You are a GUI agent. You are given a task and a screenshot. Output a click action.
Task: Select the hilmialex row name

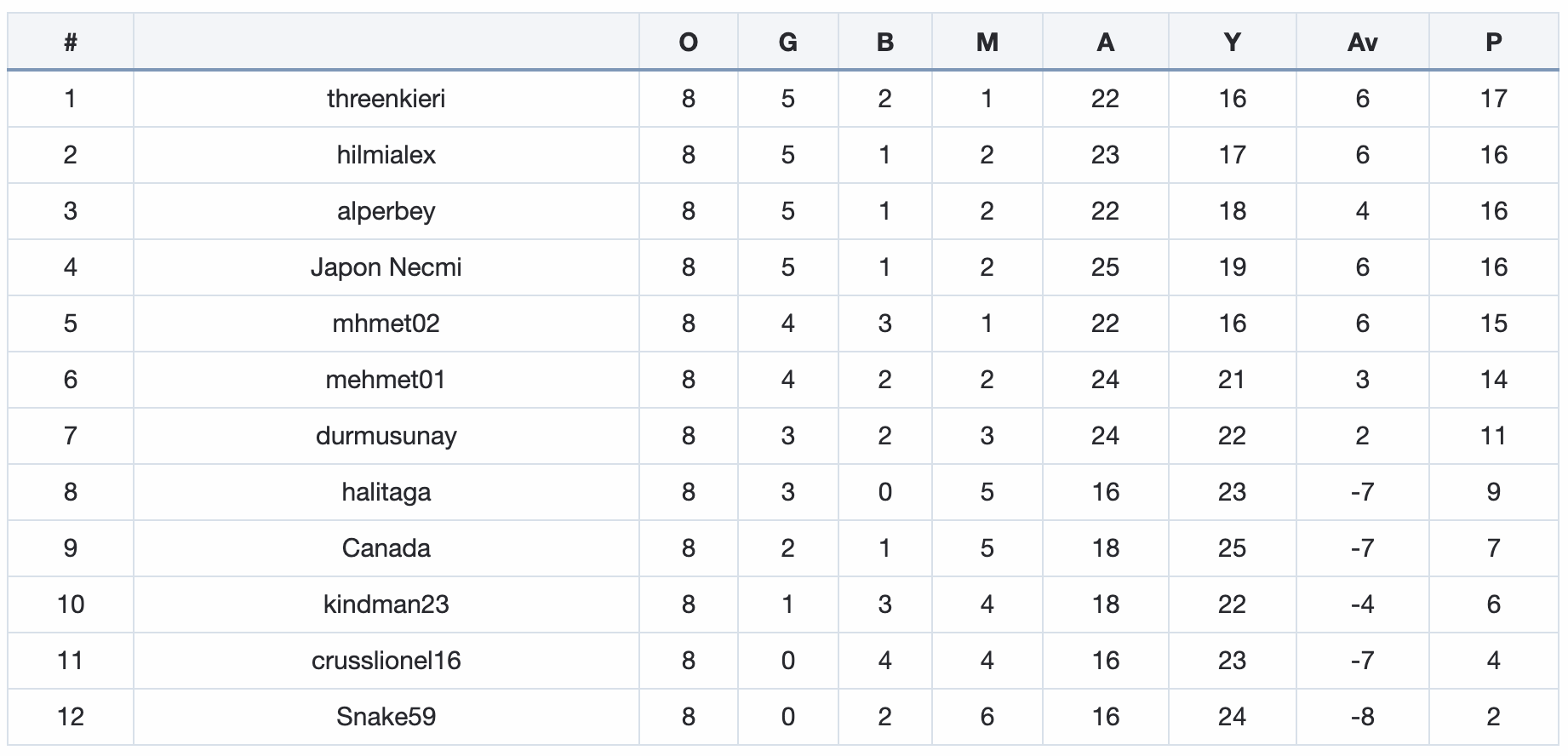[x=386, y=155]
